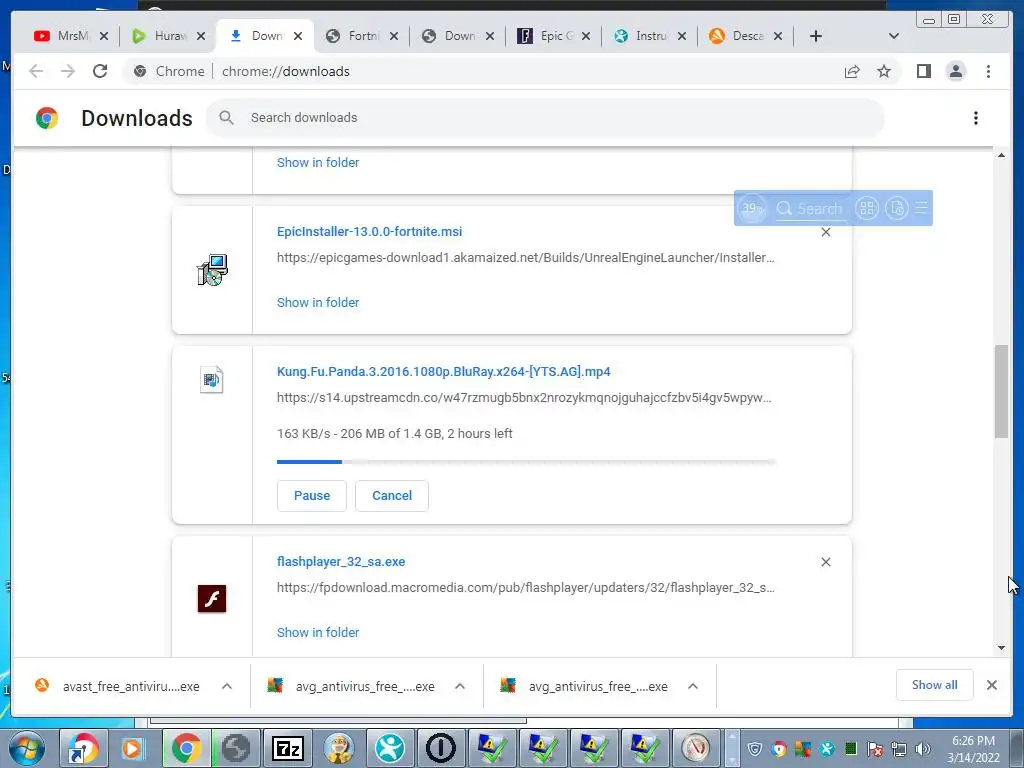Pause the Kung Fu Panda download
Viewport: 1024px width, 768px height.
pos(312,496)
